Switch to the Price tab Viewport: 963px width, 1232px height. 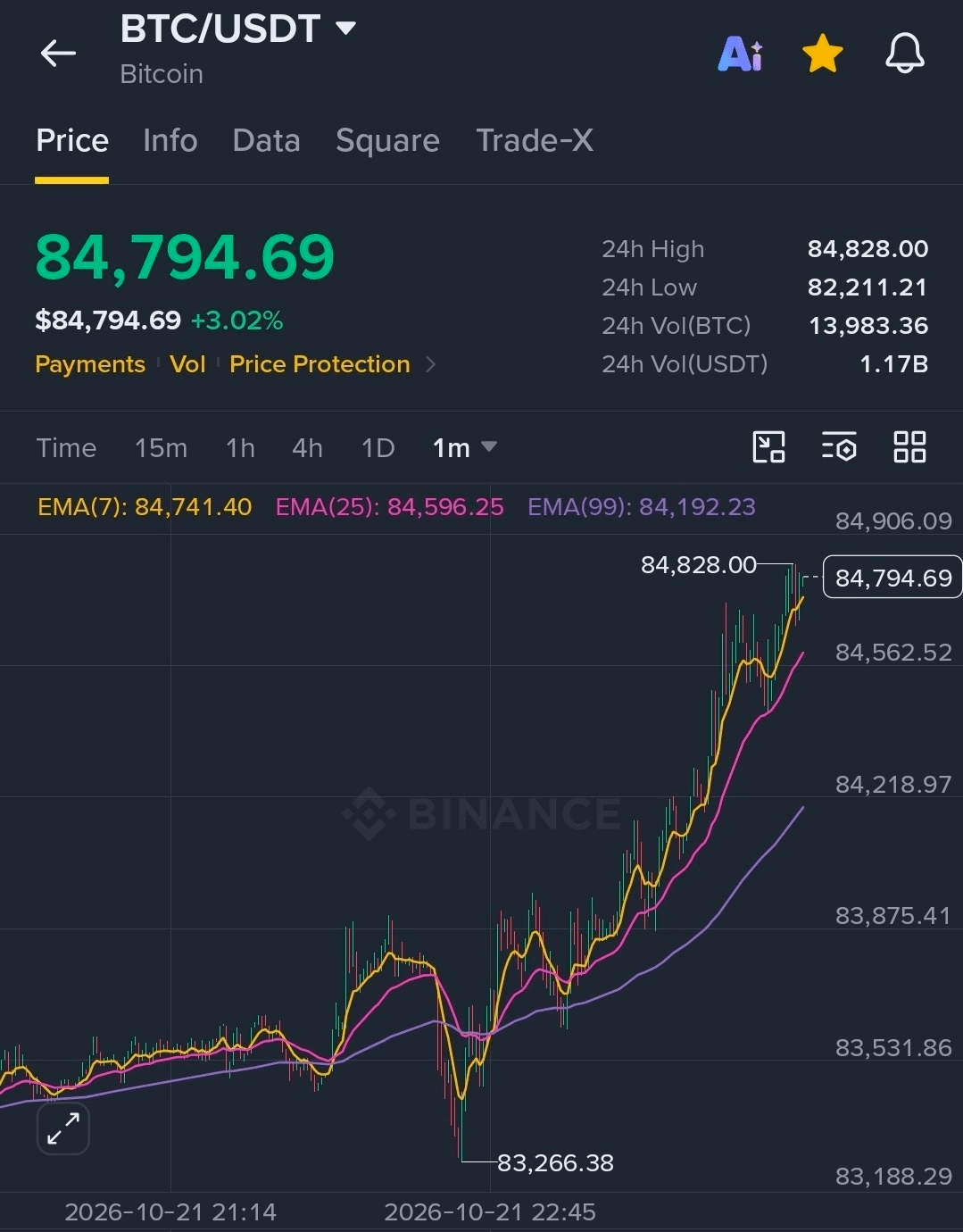click(x=72, y=141)
